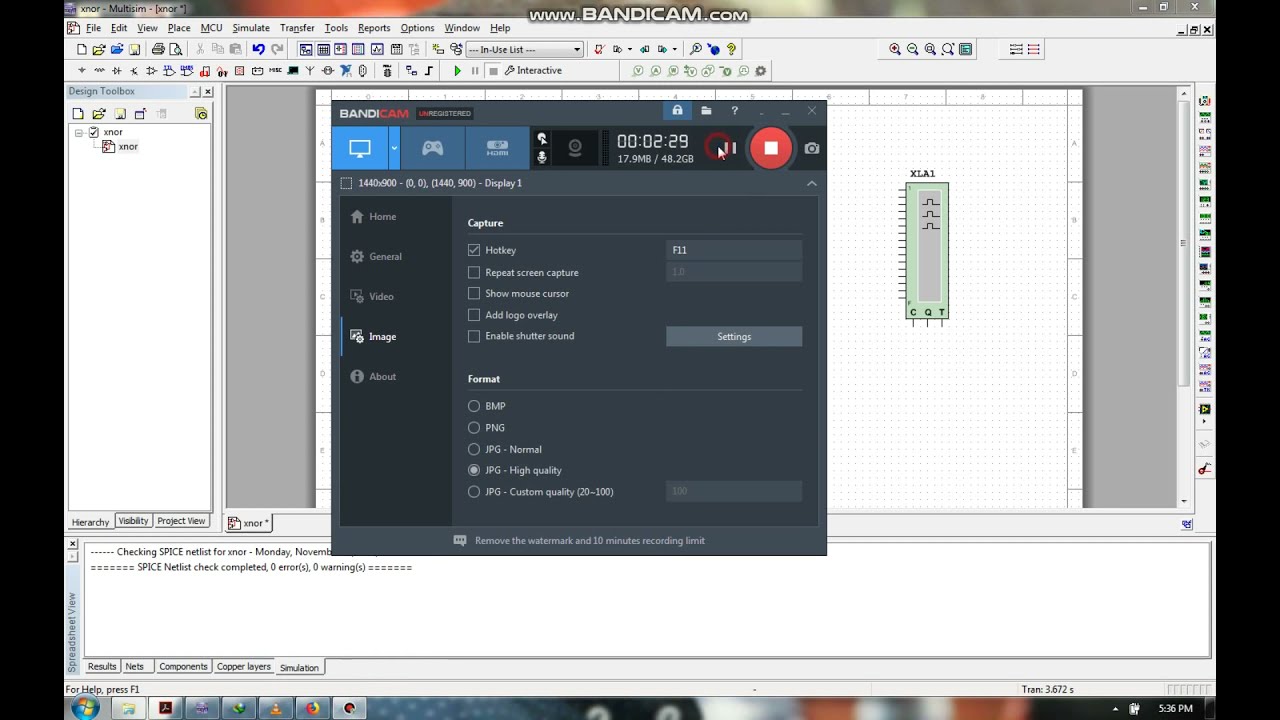
Task: Click the capture Settings button
Action: click(734, 336)
